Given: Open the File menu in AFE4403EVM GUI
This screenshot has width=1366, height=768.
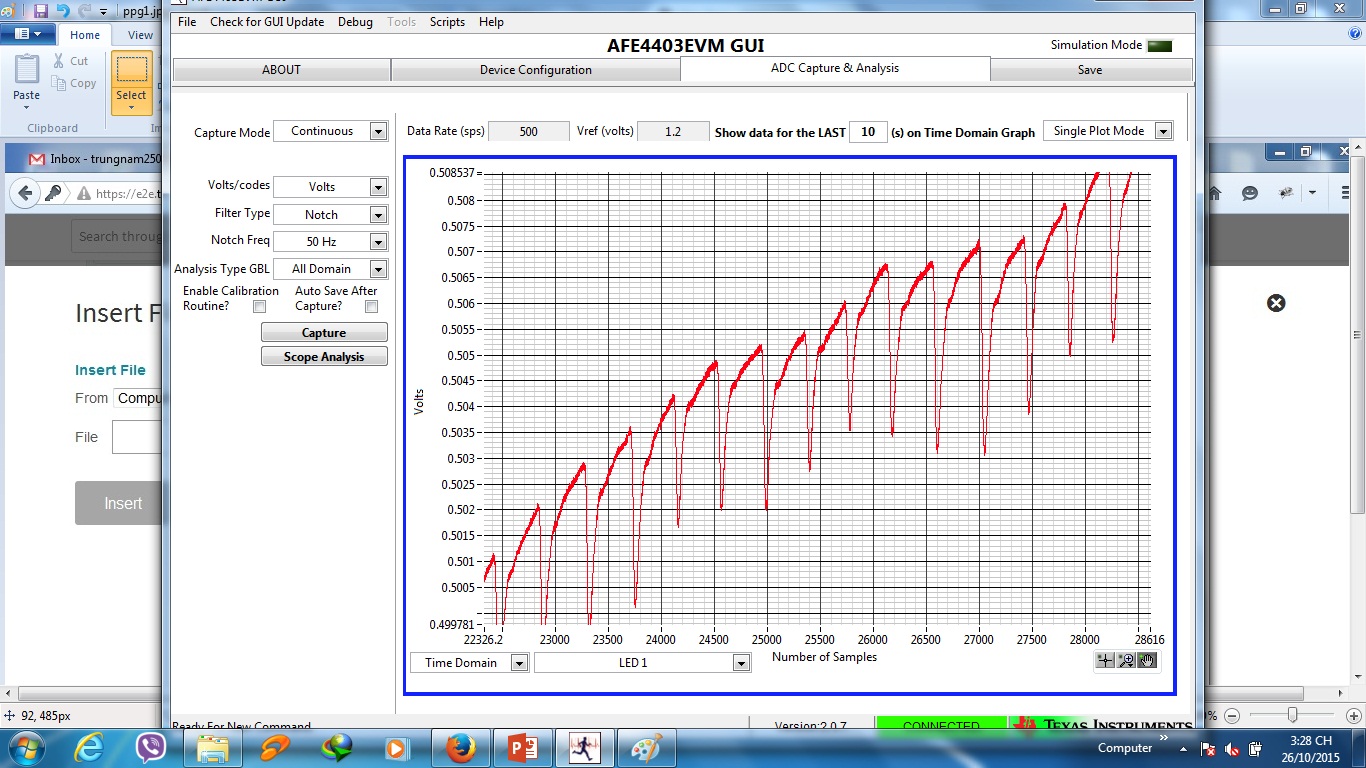Looking at the screenshot, I should [x=187, y=21].
